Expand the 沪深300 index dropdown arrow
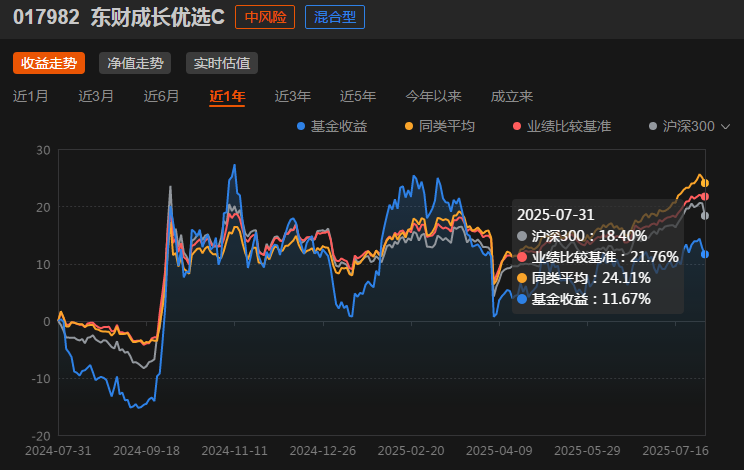 click(x=725, y=127)
